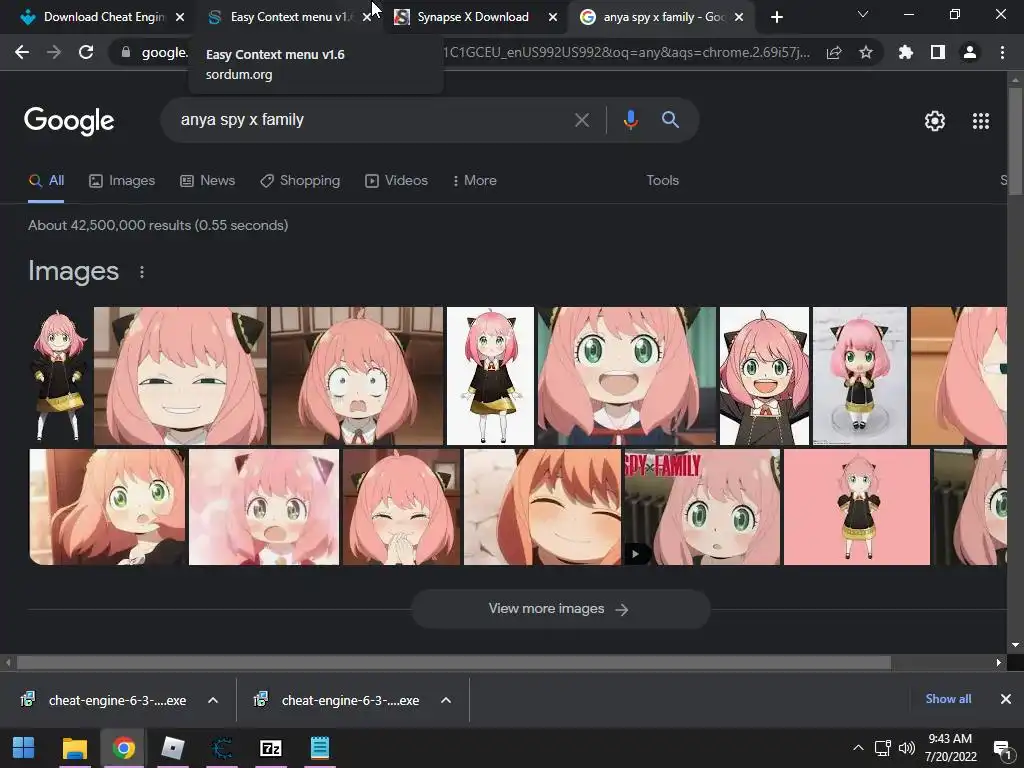
Task: Open the Google apps grid
Action: coord(981,121)
